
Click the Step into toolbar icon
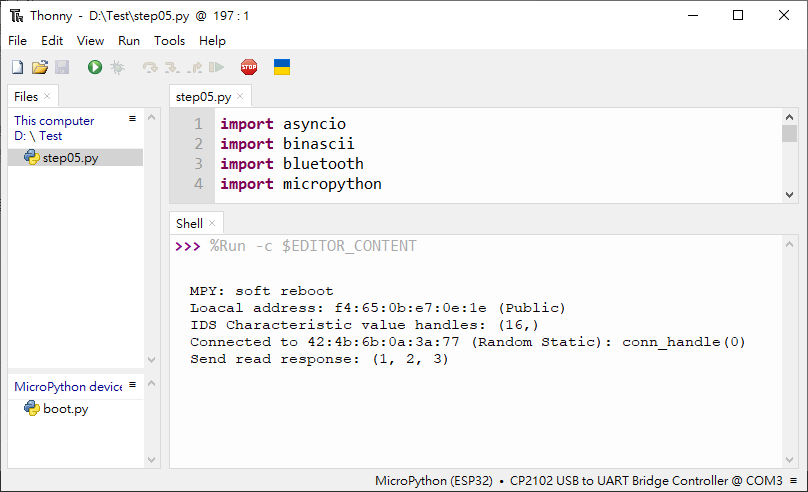click(172, 67)
